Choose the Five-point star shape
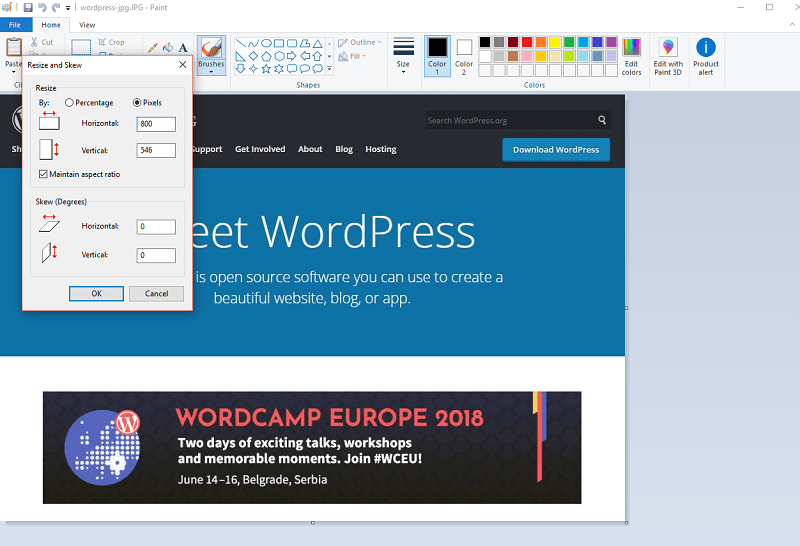 (x=266, y=68)
